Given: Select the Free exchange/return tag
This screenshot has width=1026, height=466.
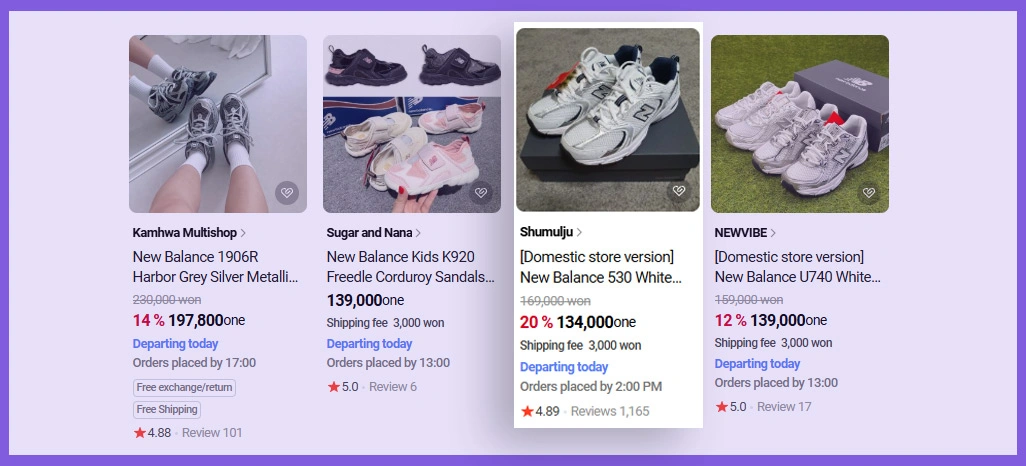Looking at the screenshot, I should tap(184, 387).
